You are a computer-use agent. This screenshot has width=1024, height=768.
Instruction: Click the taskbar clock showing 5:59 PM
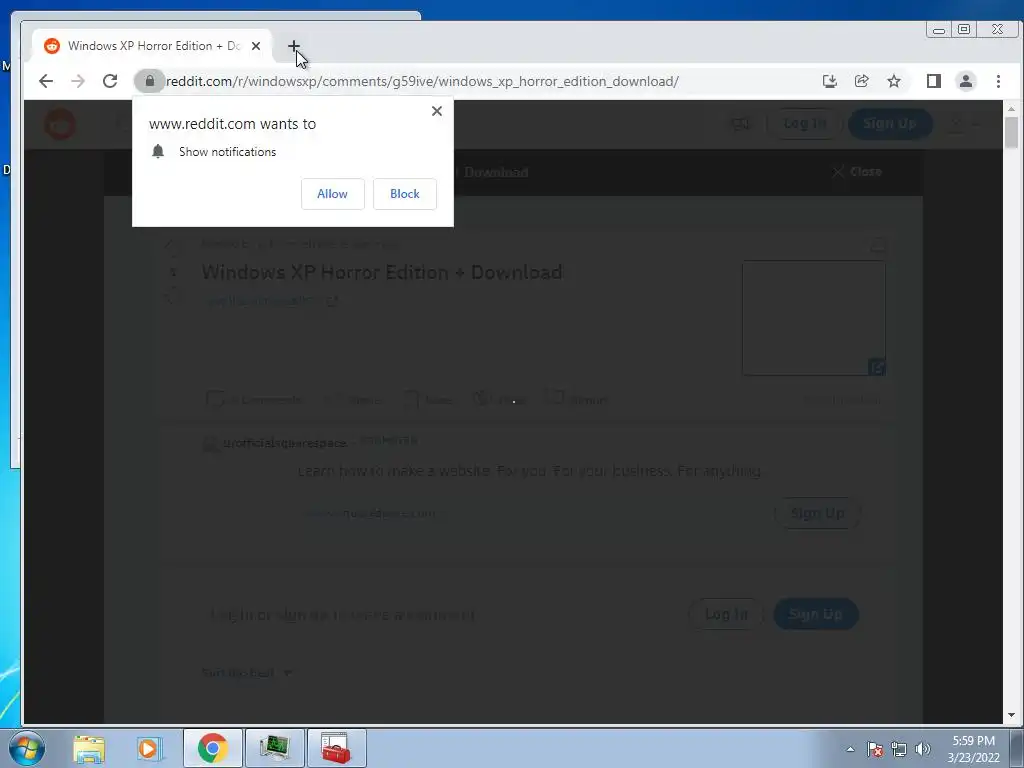click(x=973, y=749)
